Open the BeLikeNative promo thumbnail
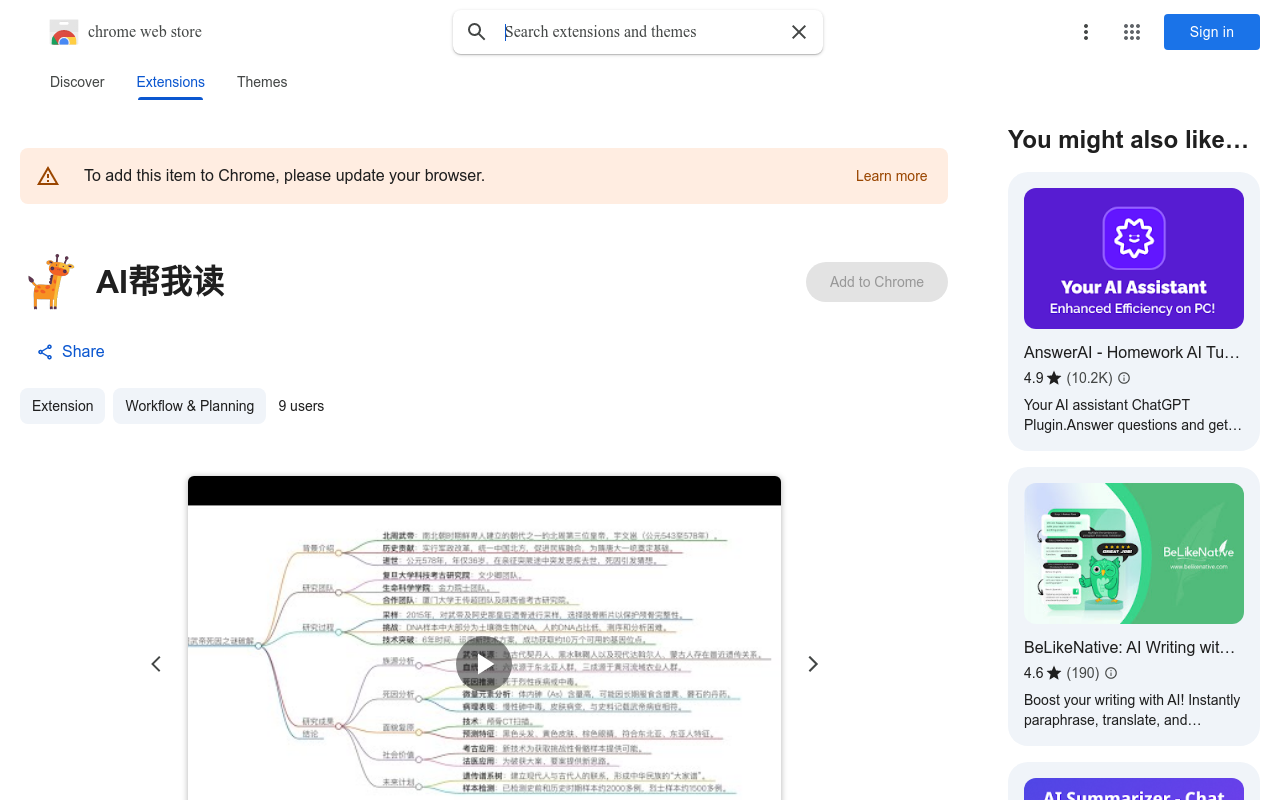1280x800 pixels. click(1134, 553)
